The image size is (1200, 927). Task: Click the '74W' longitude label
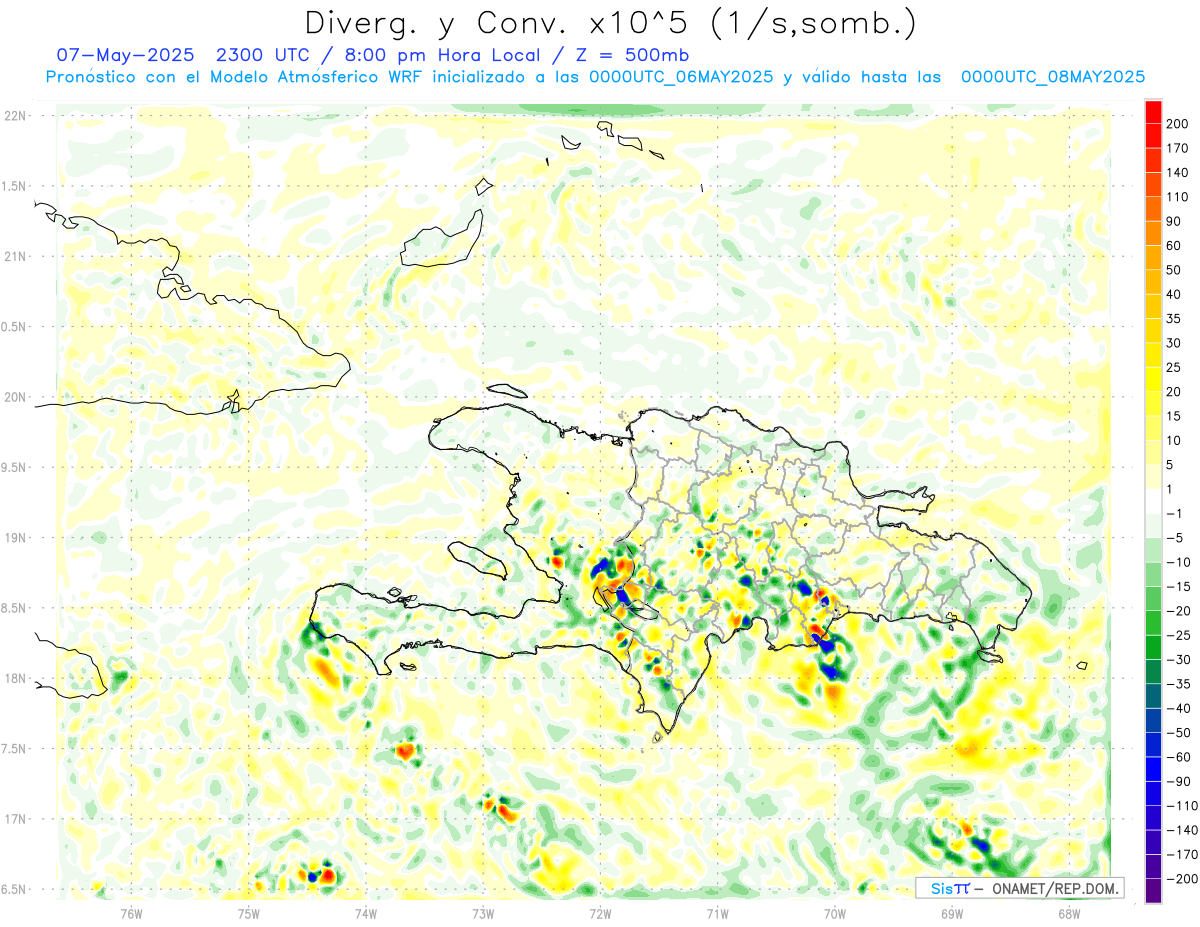[366, 913]
